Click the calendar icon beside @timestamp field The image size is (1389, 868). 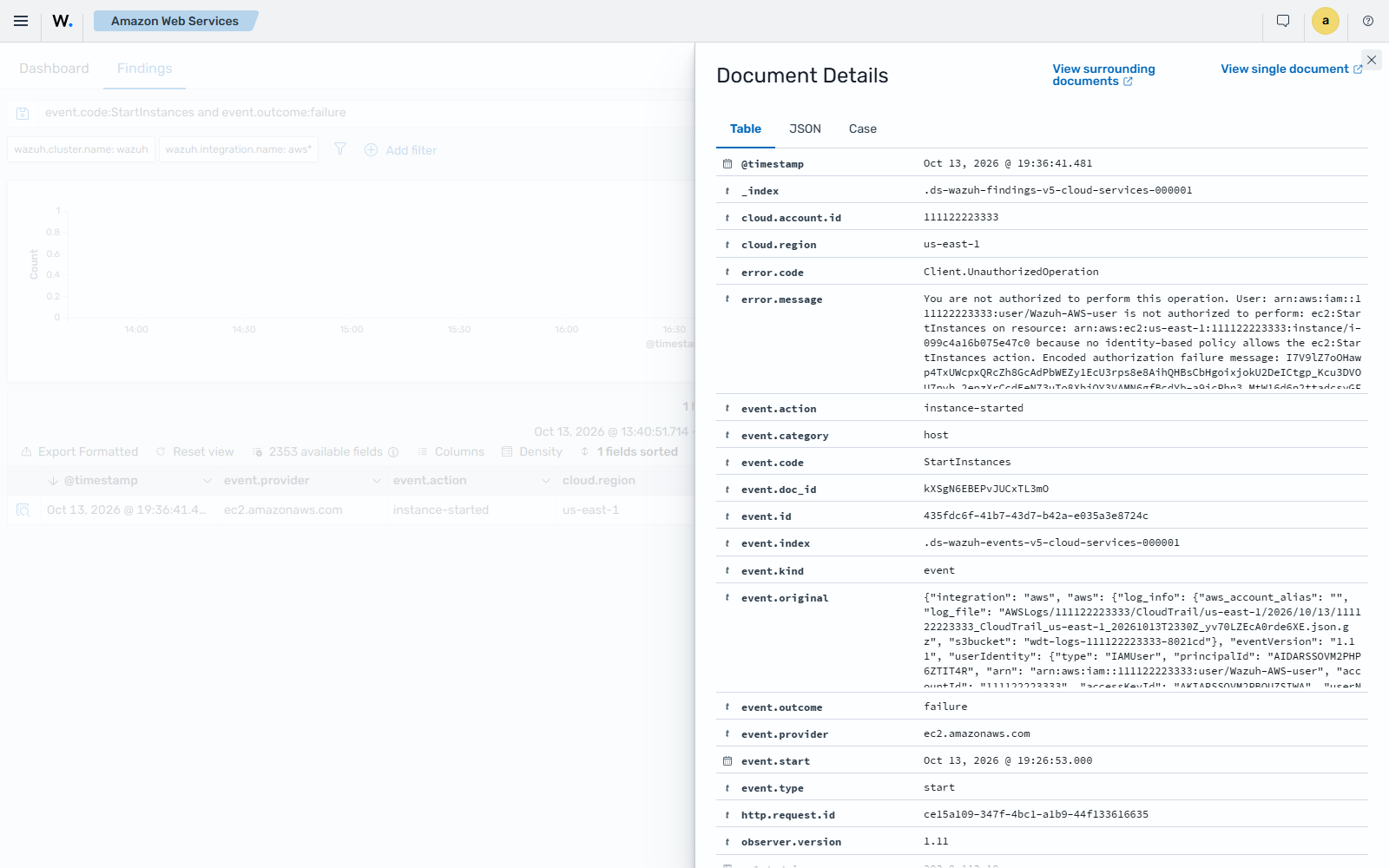pyautogui.click(x=727, y=164)
